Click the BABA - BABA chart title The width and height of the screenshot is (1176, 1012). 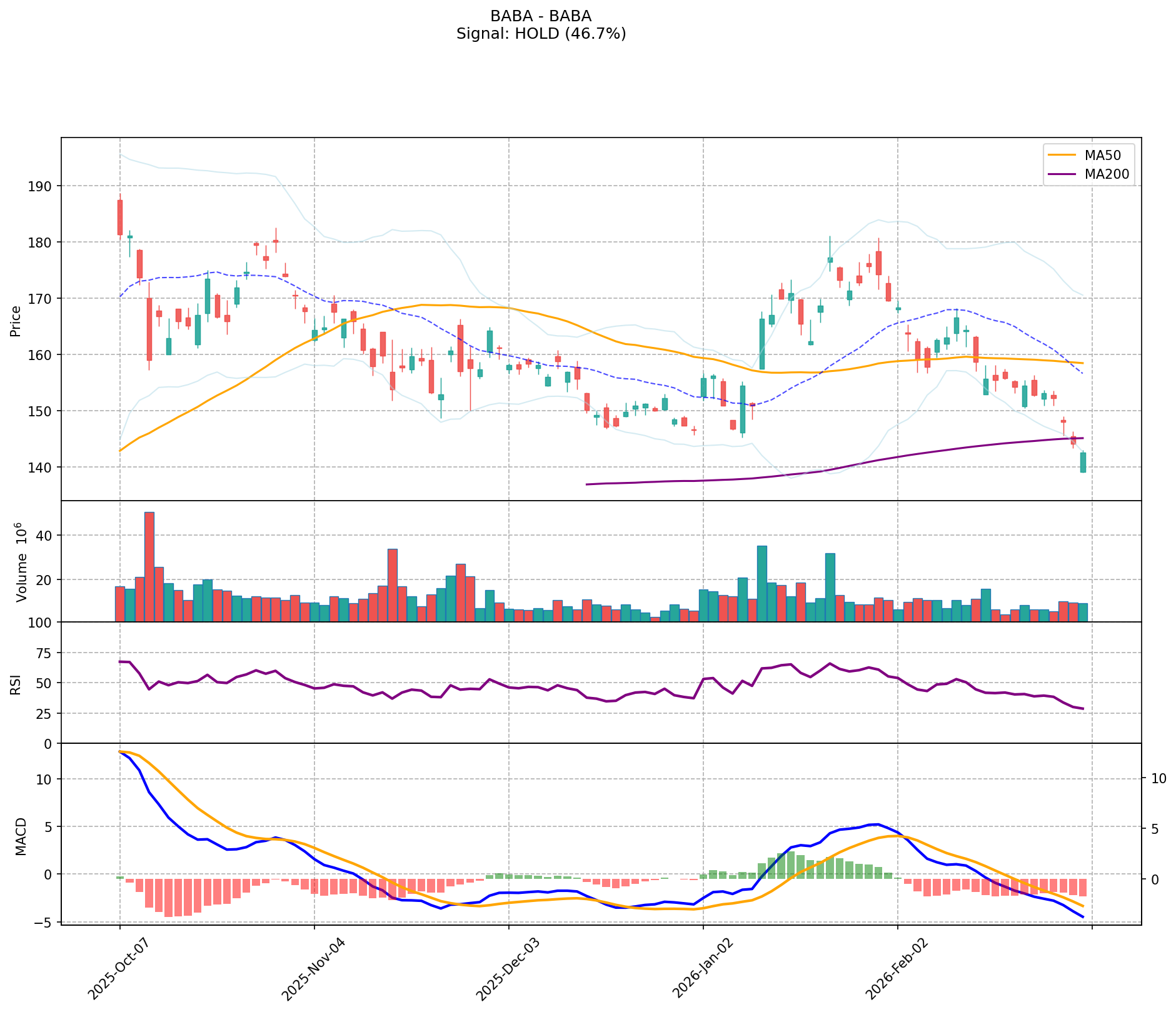(x=541, y=16)
